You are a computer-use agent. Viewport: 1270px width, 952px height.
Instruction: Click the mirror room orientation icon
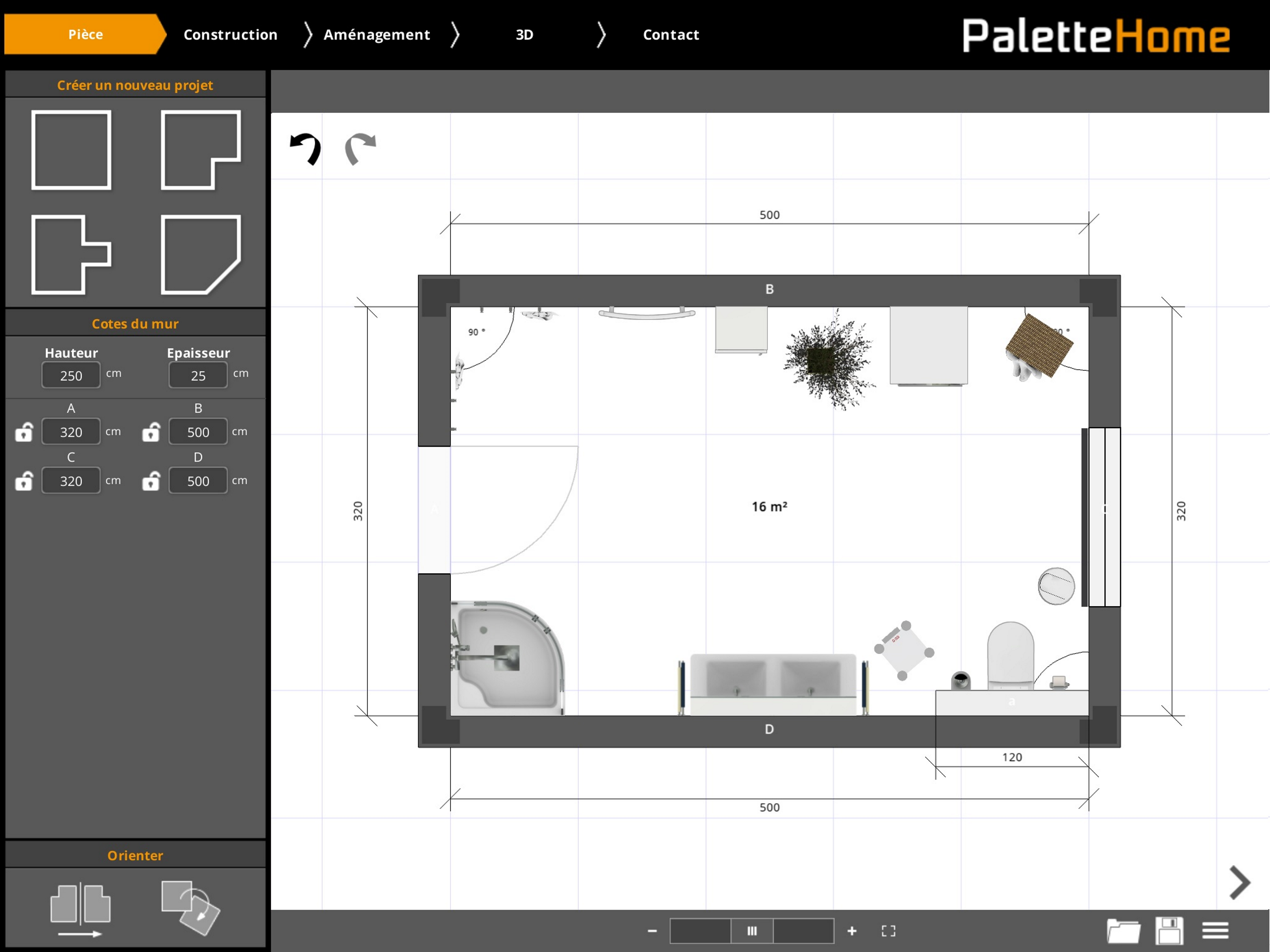click(x=80, y=911)
